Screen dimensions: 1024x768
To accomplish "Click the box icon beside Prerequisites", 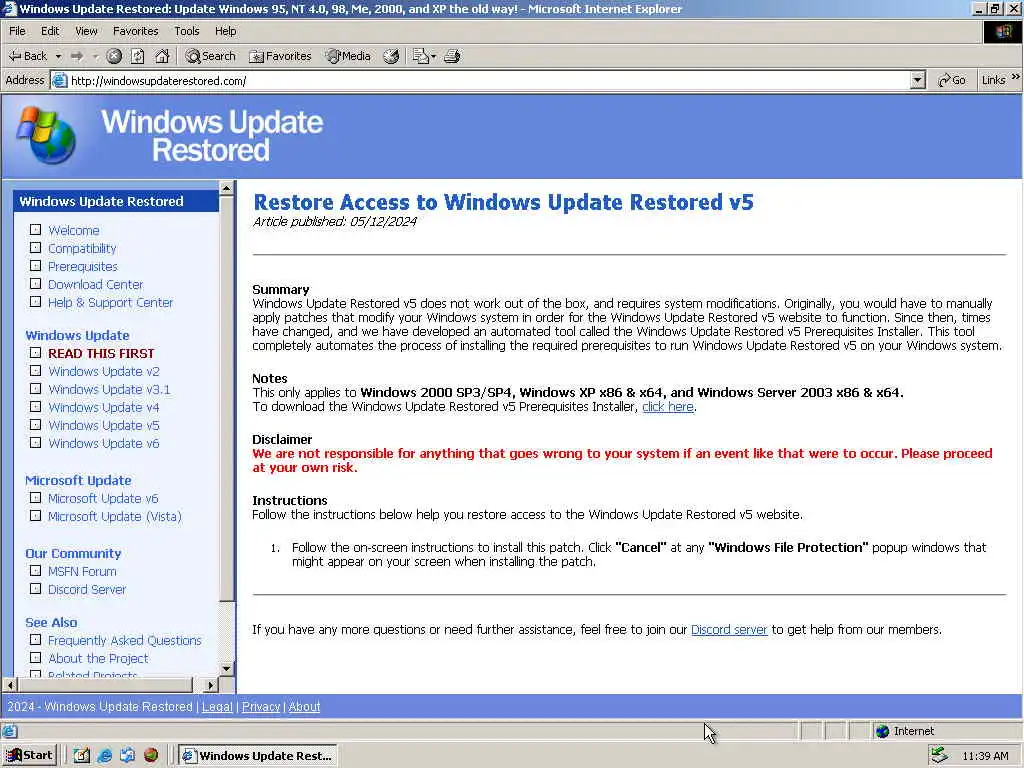I will click(x=35, y=266).
